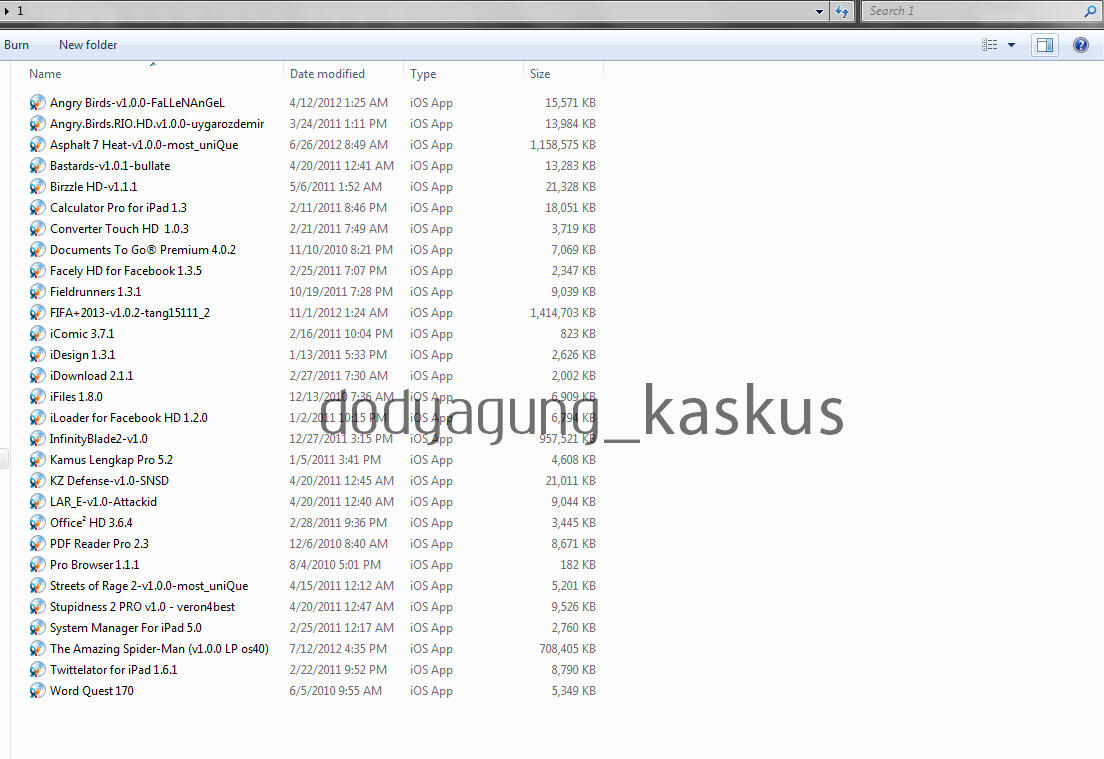Click the Birzzle HD-v1.1.1 file icon

37,187
